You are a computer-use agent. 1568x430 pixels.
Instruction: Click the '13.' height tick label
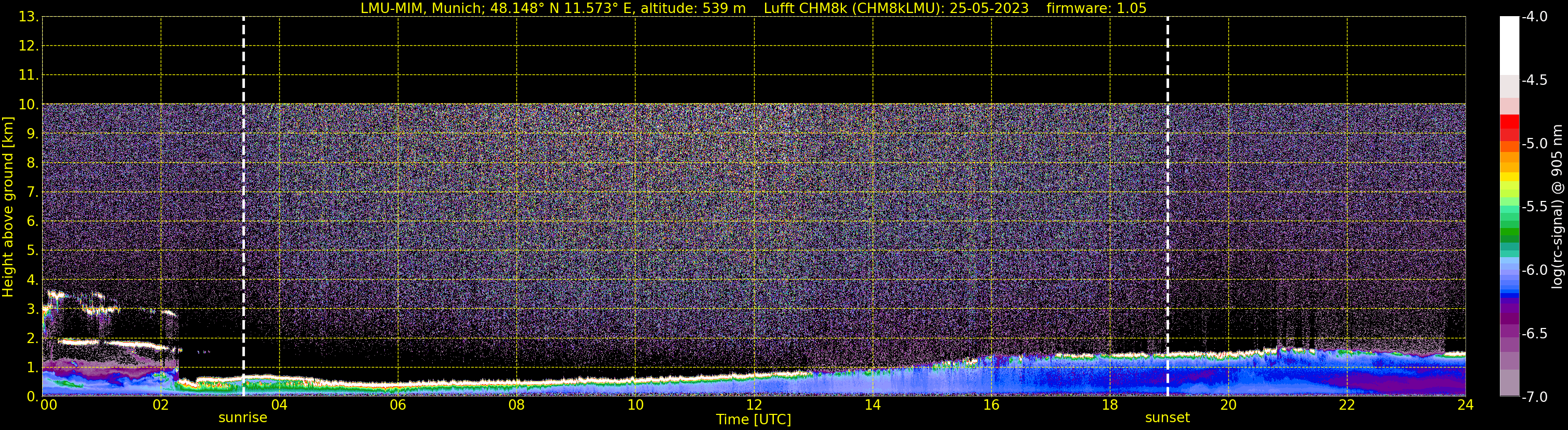(x=29, y=17)
